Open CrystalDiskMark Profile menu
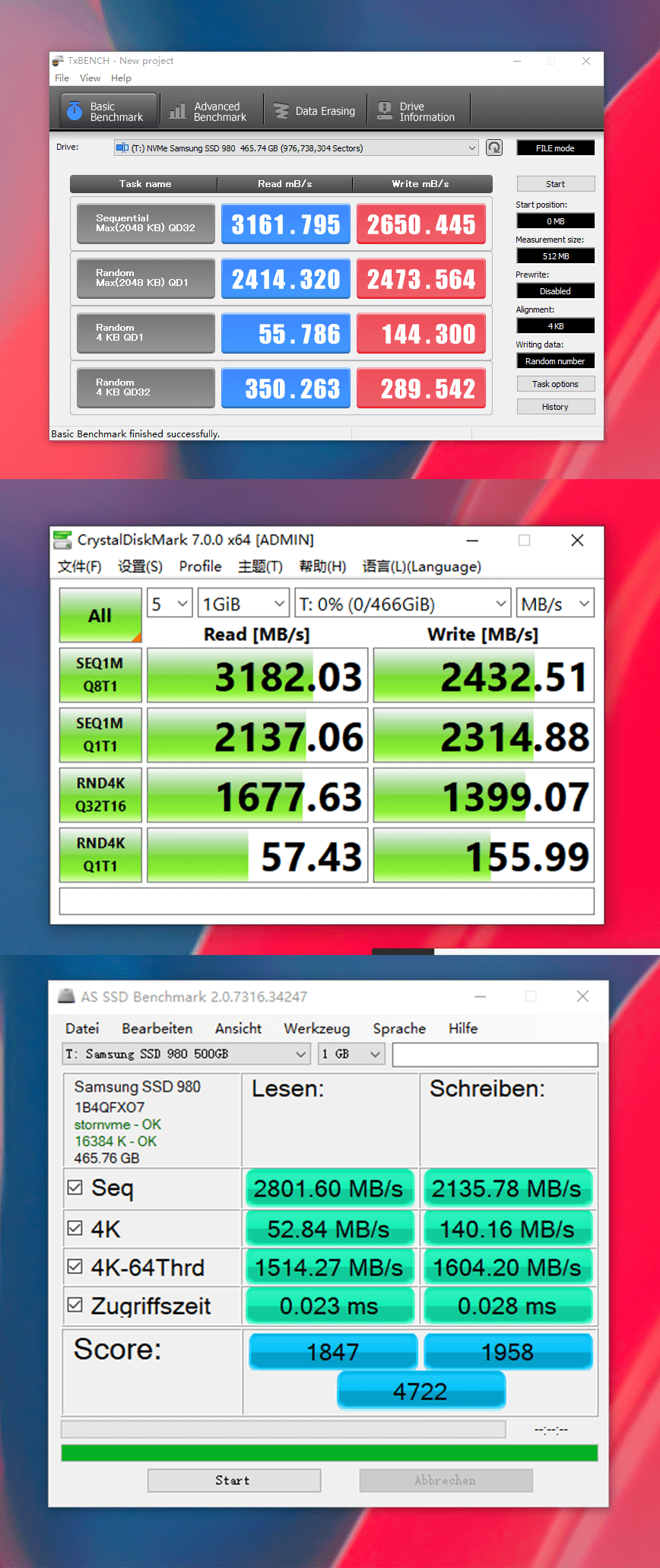 [200, 567]
